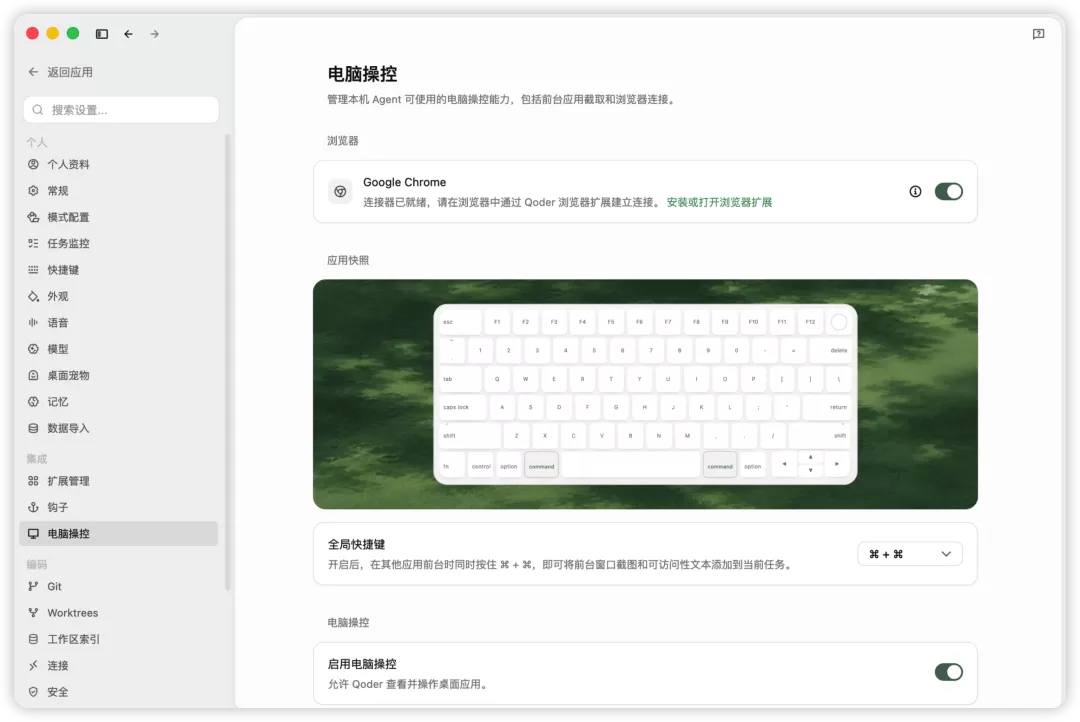Go back with the left arrow
The width and height of the screenshot is (1080, 722).
[x=128, y=34]
